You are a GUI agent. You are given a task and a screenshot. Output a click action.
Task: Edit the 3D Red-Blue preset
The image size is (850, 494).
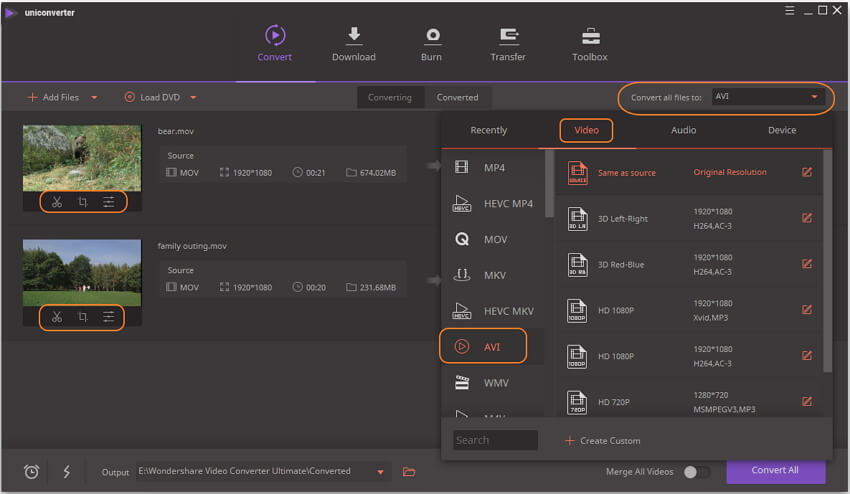[807, 264]
